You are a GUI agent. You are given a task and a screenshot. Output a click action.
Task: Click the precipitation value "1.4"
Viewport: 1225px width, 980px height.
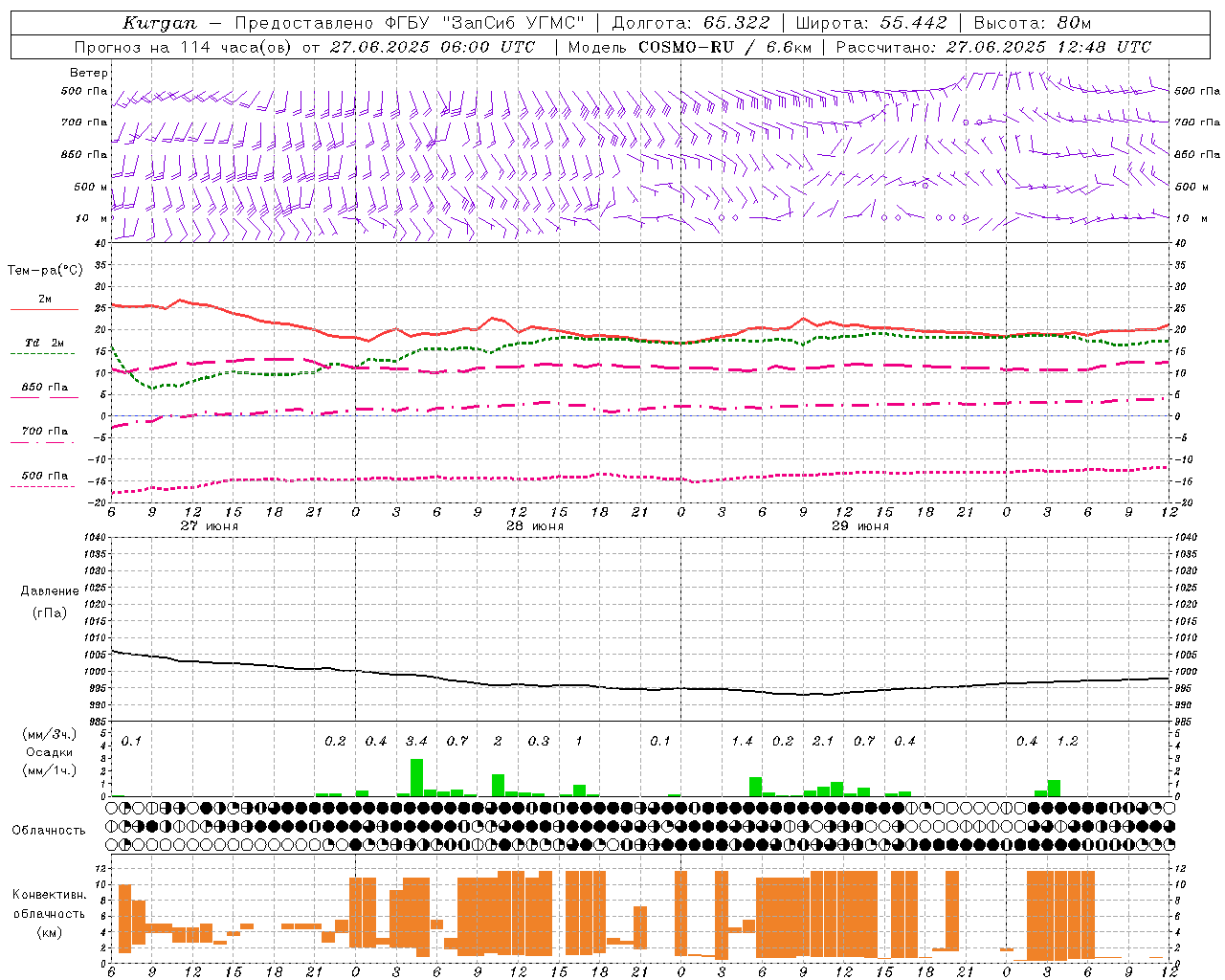[742, 742]
